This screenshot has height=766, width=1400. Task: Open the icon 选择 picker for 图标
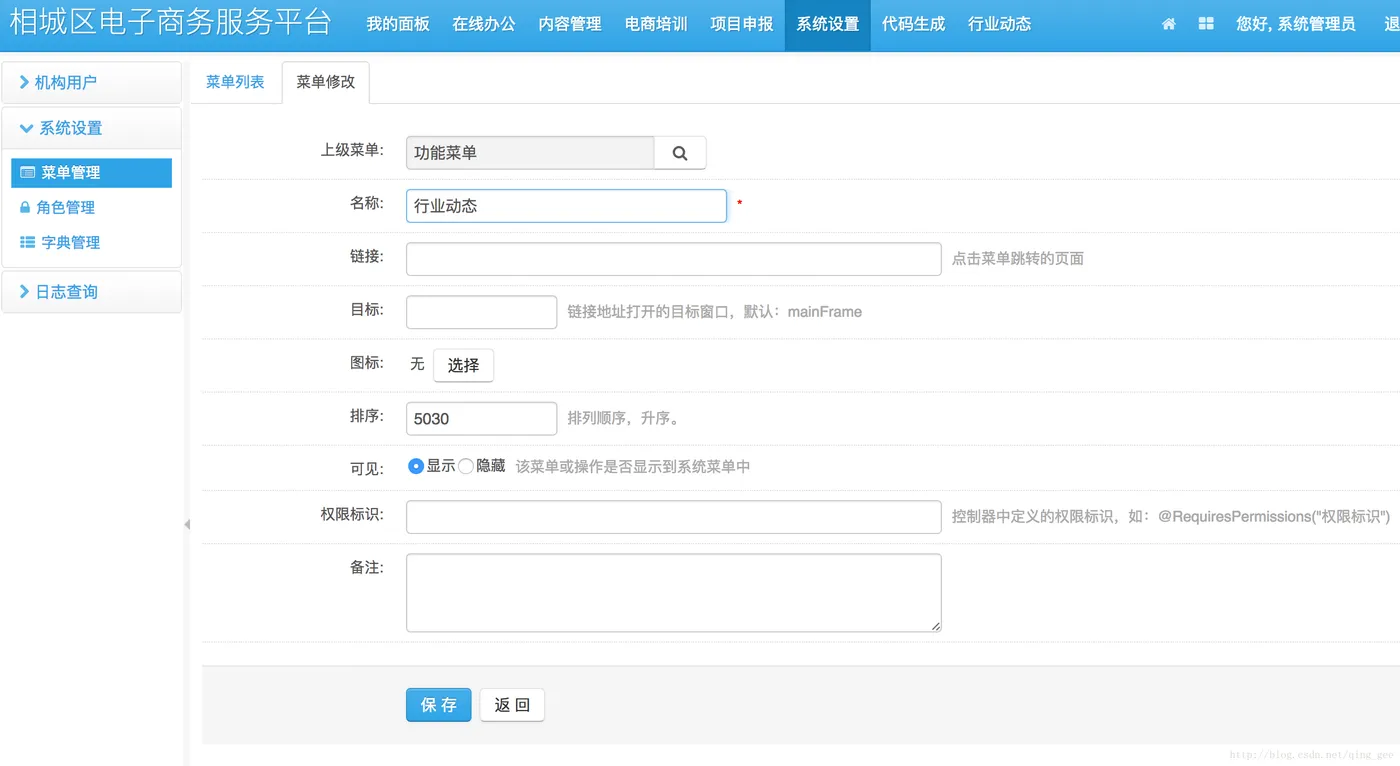click(463, 365)
